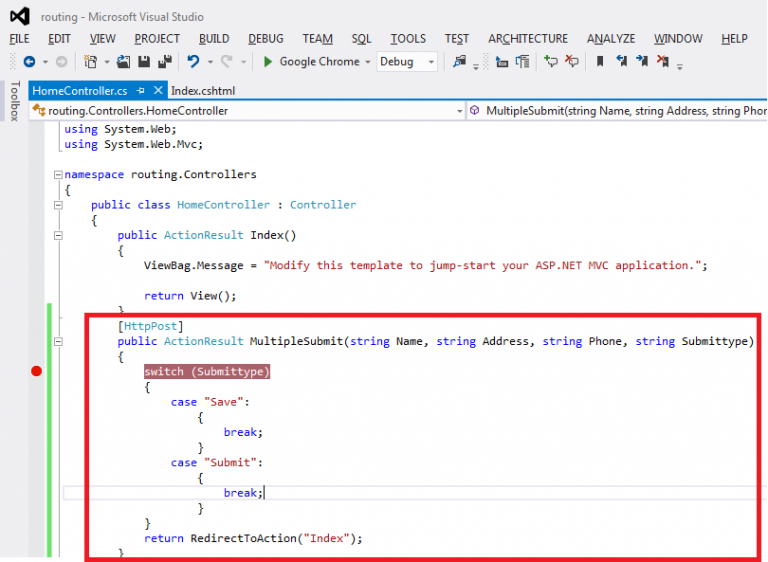Collapse the HomeController class block
The image size is (768, 562).
tap(58, 205)
